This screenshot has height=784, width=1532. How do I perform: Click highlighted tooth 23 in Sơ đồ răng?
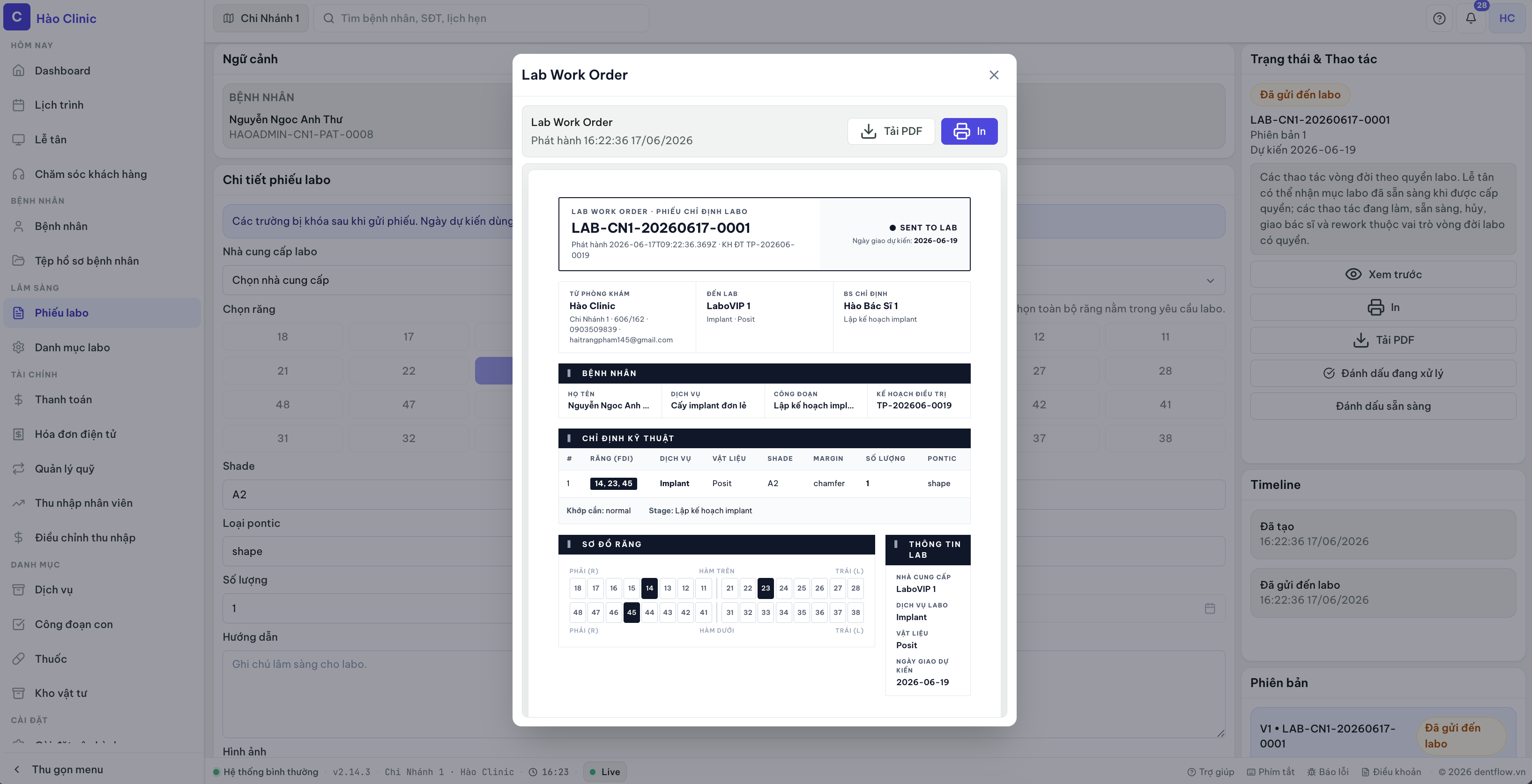pyautogui.click(x=766, y=588)
